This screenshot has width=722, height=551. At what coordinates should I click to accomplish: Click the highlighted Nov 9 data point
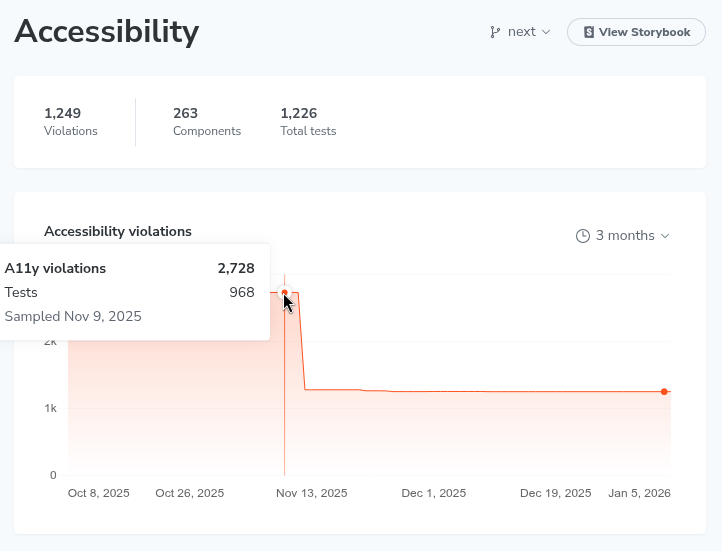point(285,292)
